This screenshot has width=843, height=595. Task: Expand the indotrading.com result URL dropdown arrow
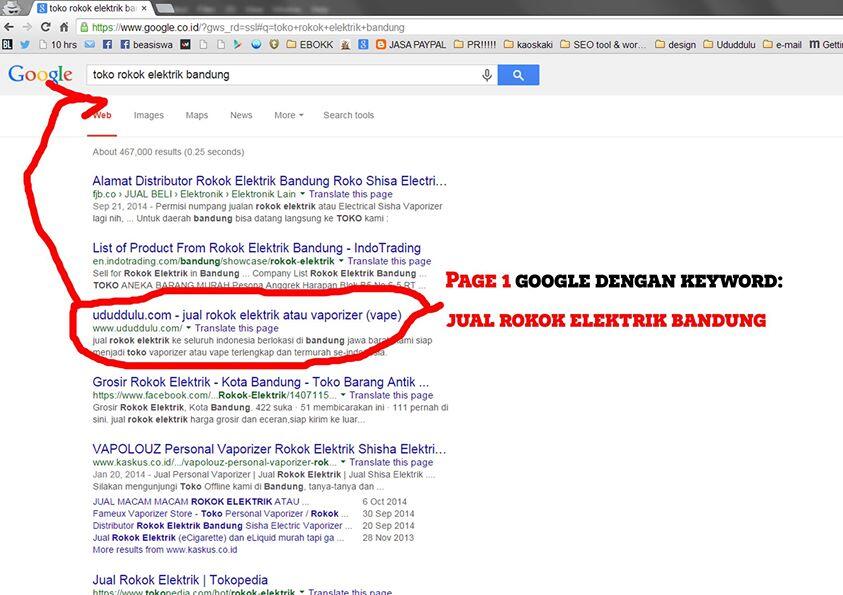pyautogui.click(x=341, y=261)
